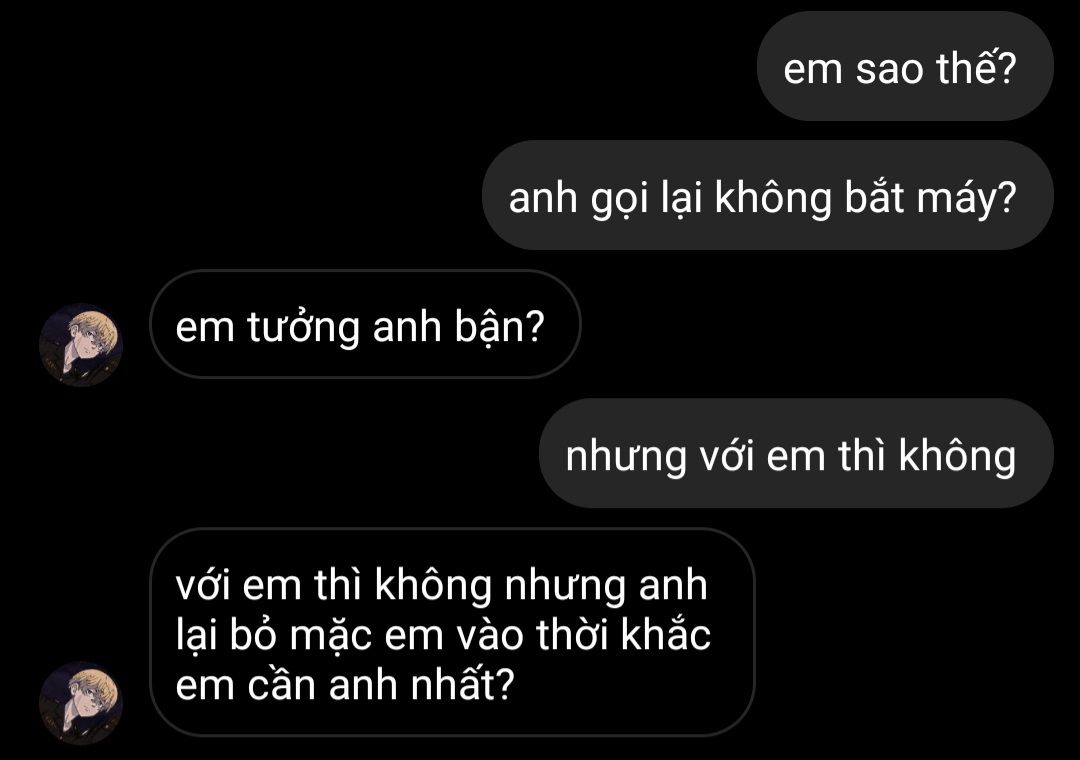Open the blond anime profile picture mid-chat
The height and width of the screenshot is (760, 1080).
click(x=81, y=345)
